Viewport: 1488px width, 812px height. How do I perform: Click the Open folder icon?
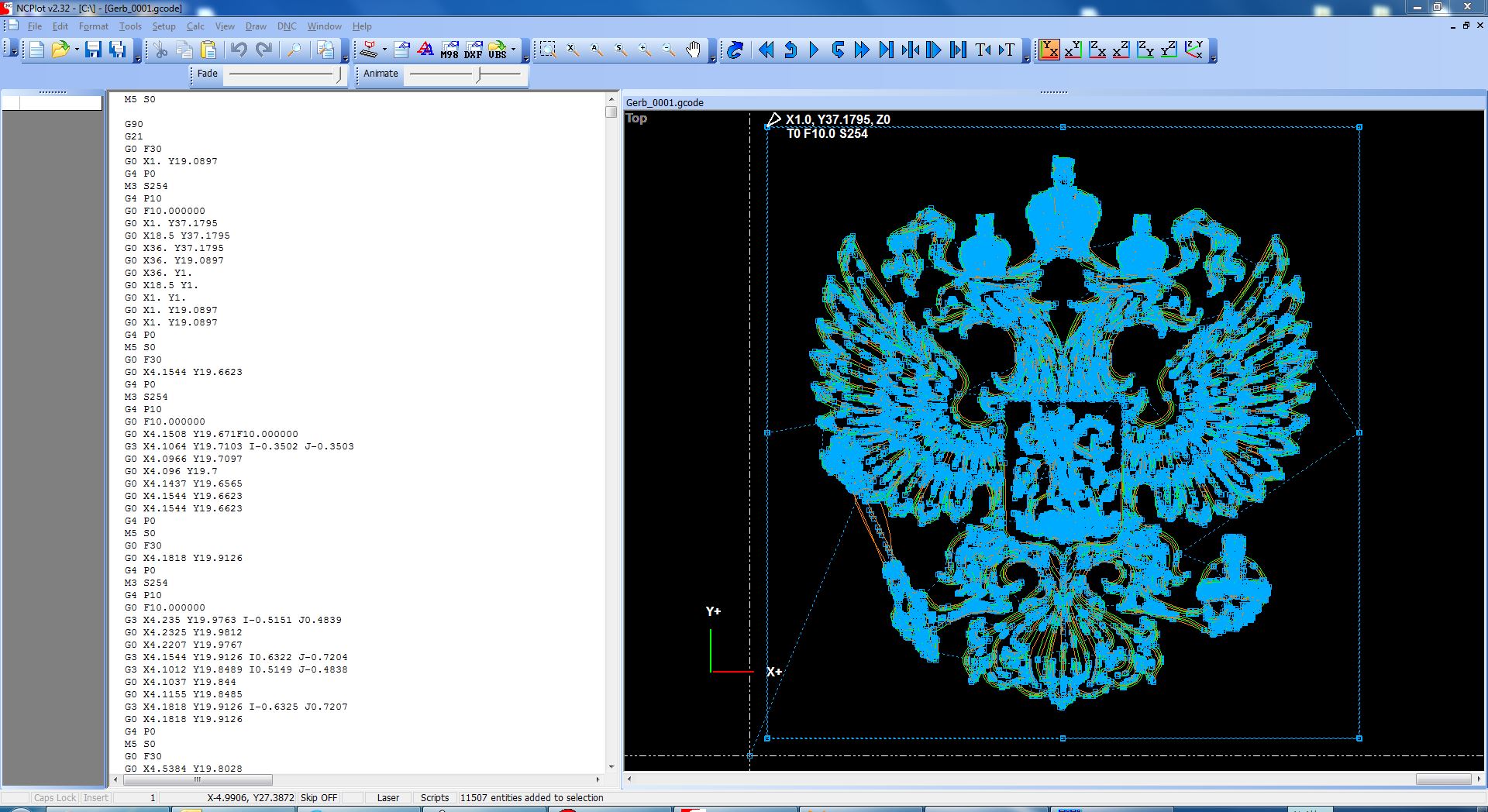click(60, 50)
